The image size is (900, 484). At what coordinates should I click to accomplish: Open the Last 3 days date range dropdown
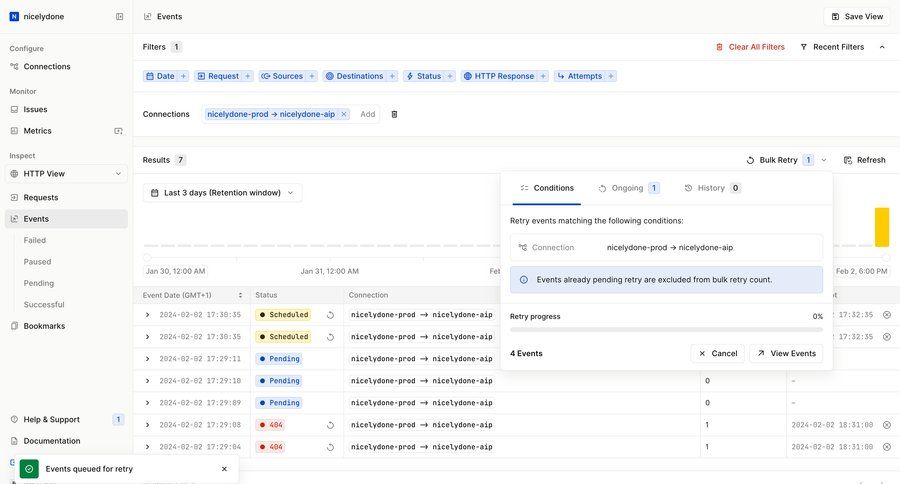click(222, 193)
